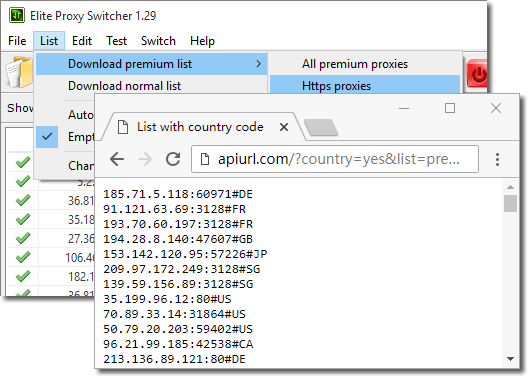Select Https proxies submenu item

365,85
